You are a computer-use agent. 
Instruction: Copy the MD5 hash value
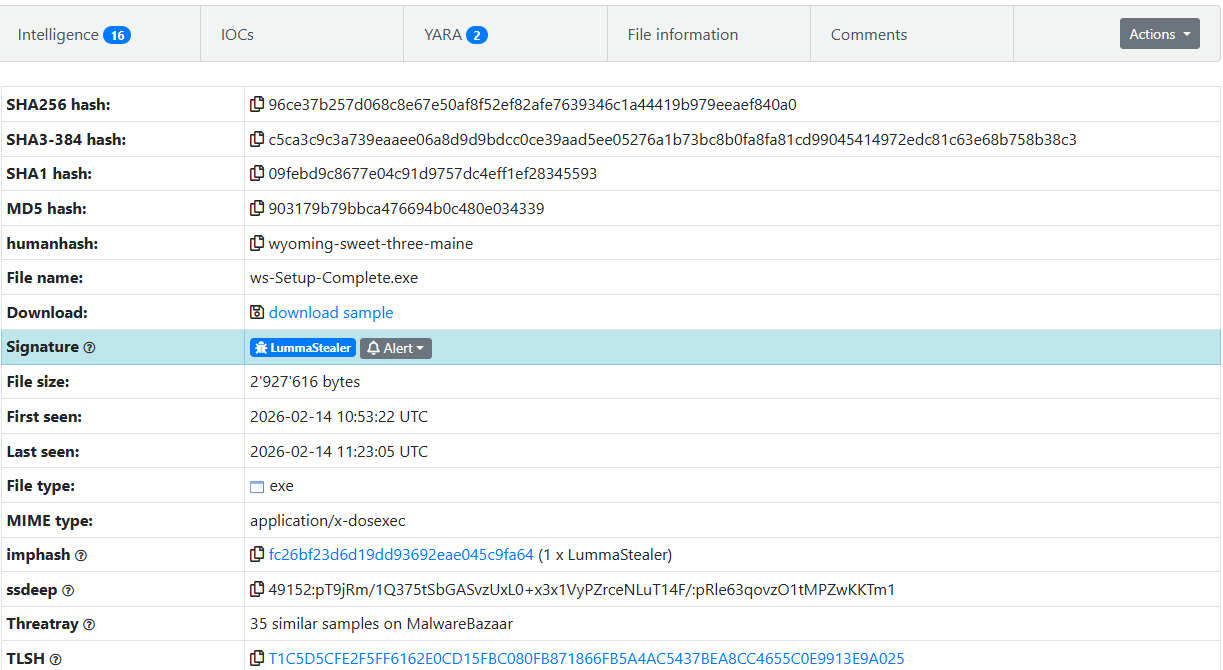[x=257, y=209]
